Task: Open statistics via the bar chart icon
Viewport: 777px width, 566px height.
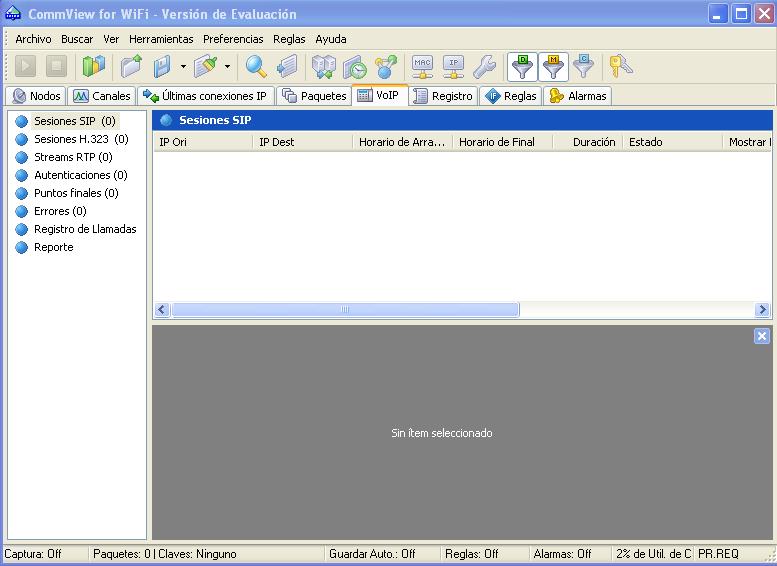Action: (x=94, y=66)
